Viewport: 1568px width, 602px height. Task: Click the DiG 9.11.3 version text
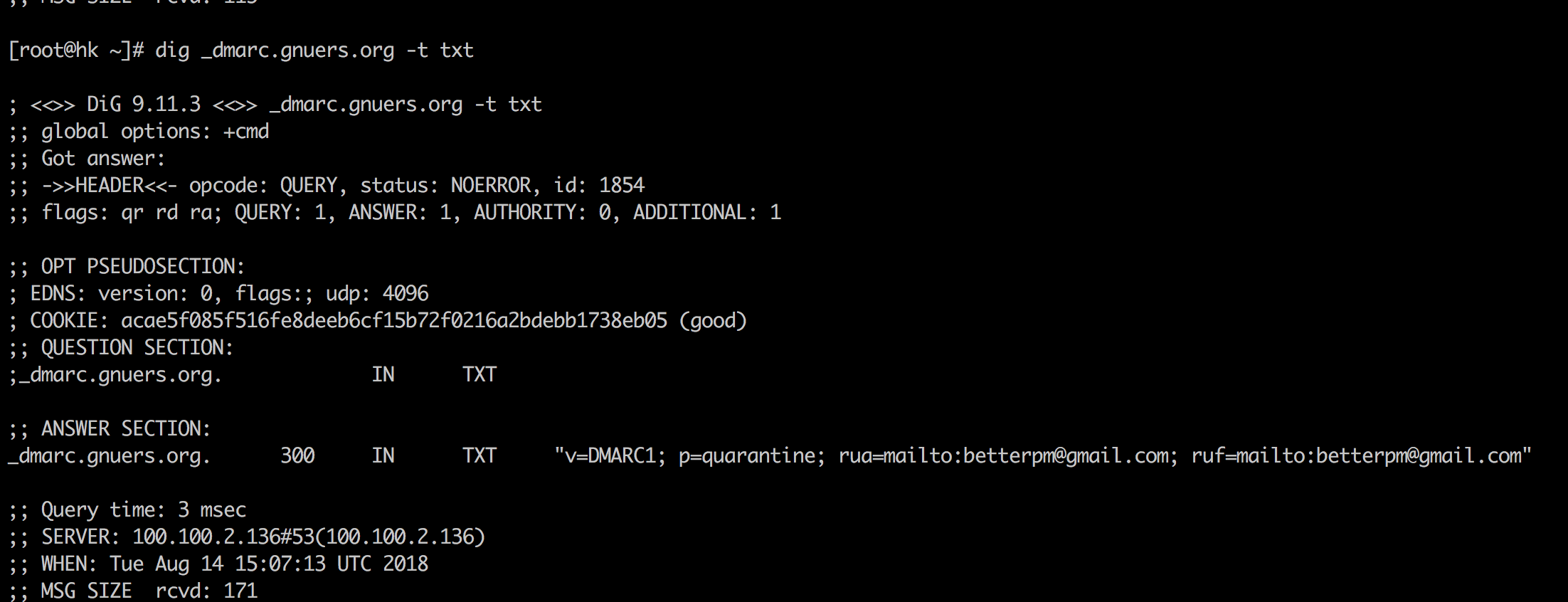[x=144, y=105]
